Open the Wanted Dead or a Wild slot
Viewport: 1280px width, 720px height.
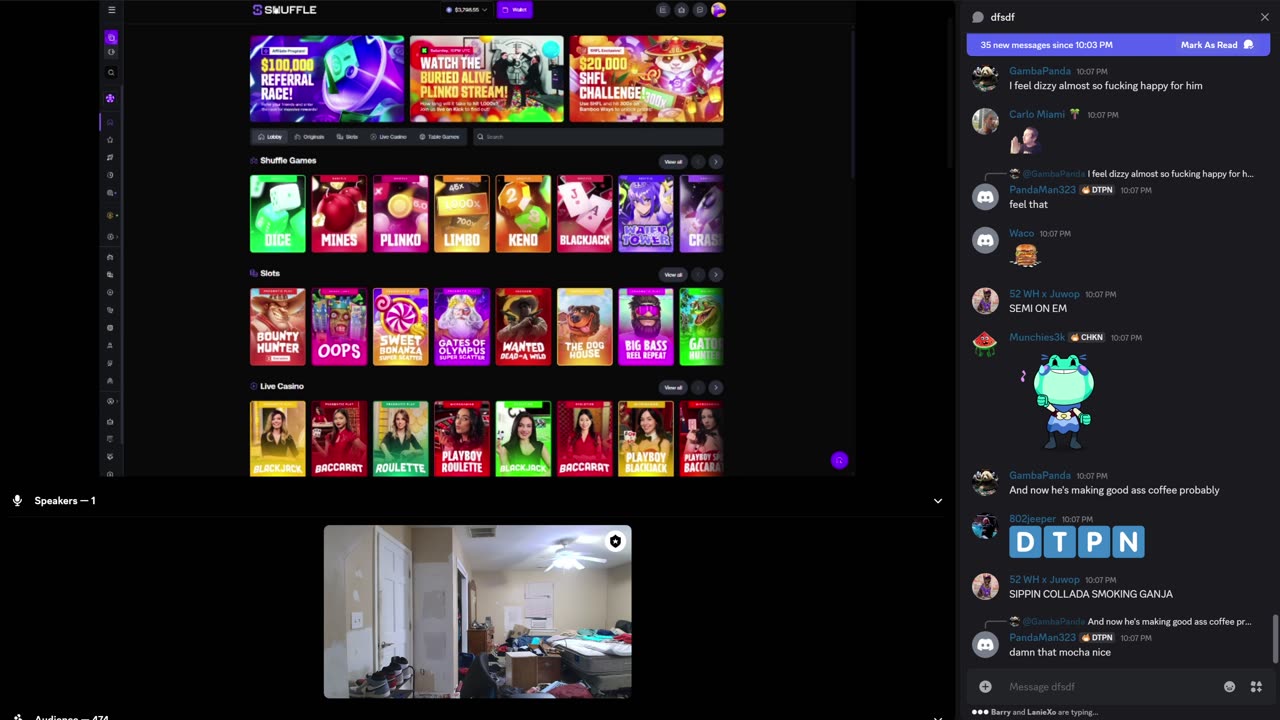(x=523, y=327)
